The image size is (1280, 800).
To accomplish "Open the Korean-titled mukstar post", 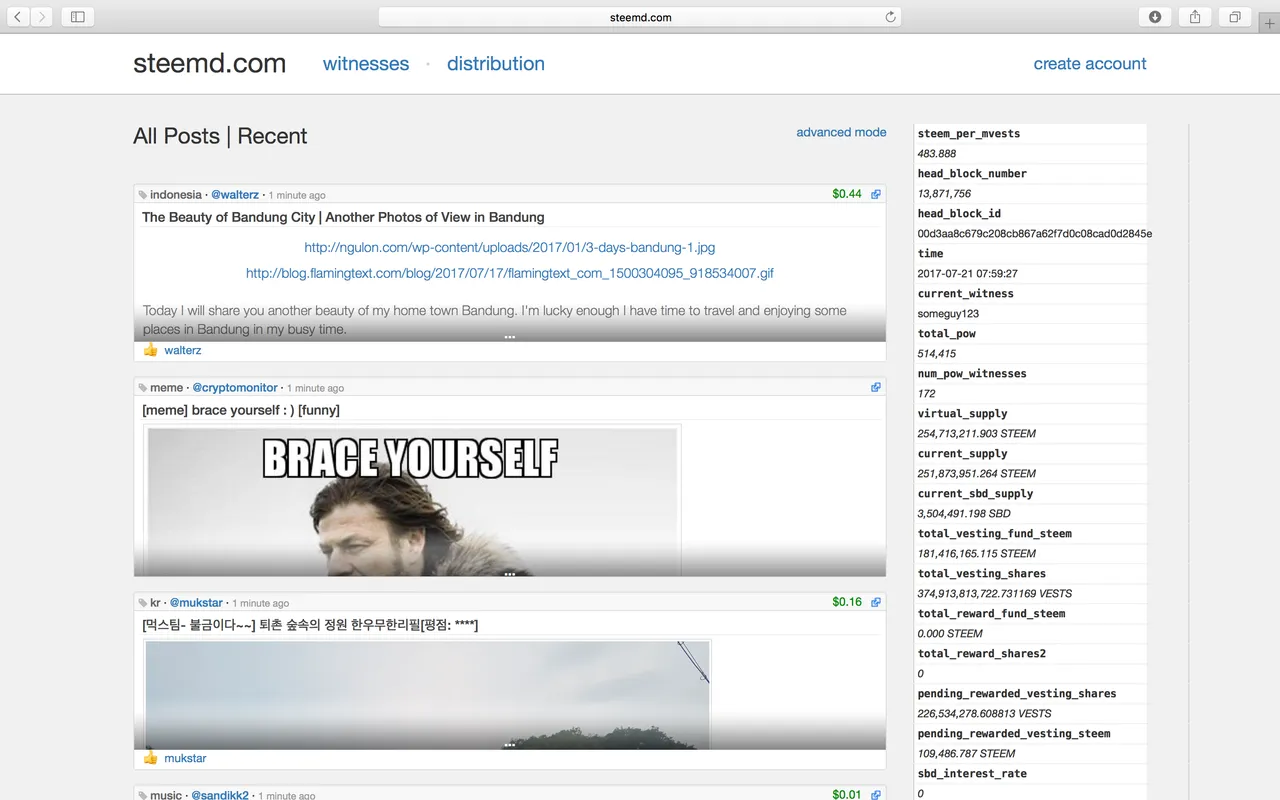I will pos(310,625).
